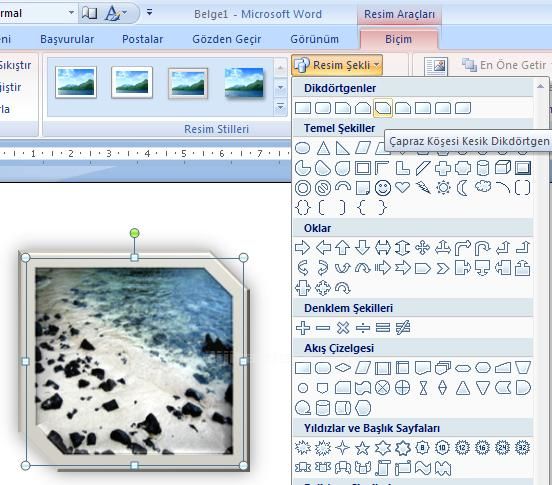Select the plus sign equation shape
This screenshot has width=552, height=485.
click(303, 328)
